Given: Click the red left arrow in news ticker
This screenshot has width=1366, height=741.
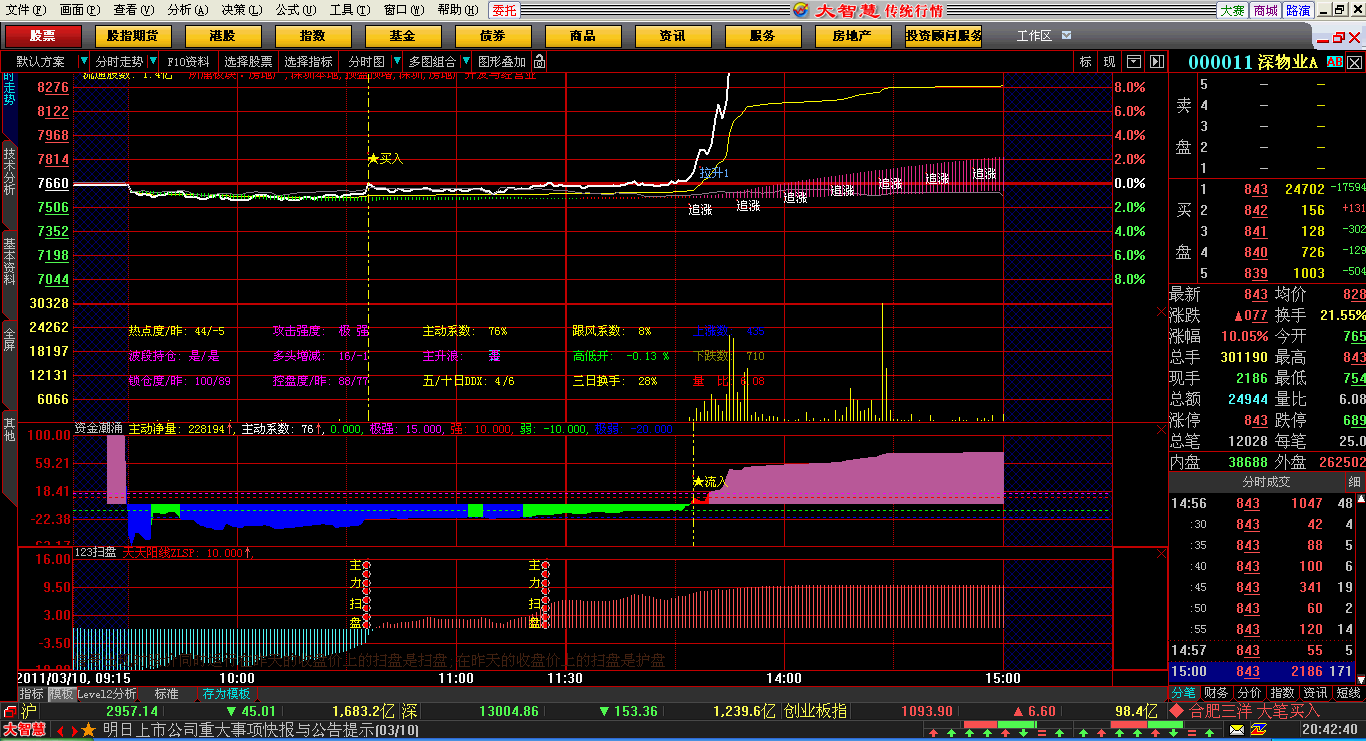Looking at the screenshot, I should pos(60,731).
